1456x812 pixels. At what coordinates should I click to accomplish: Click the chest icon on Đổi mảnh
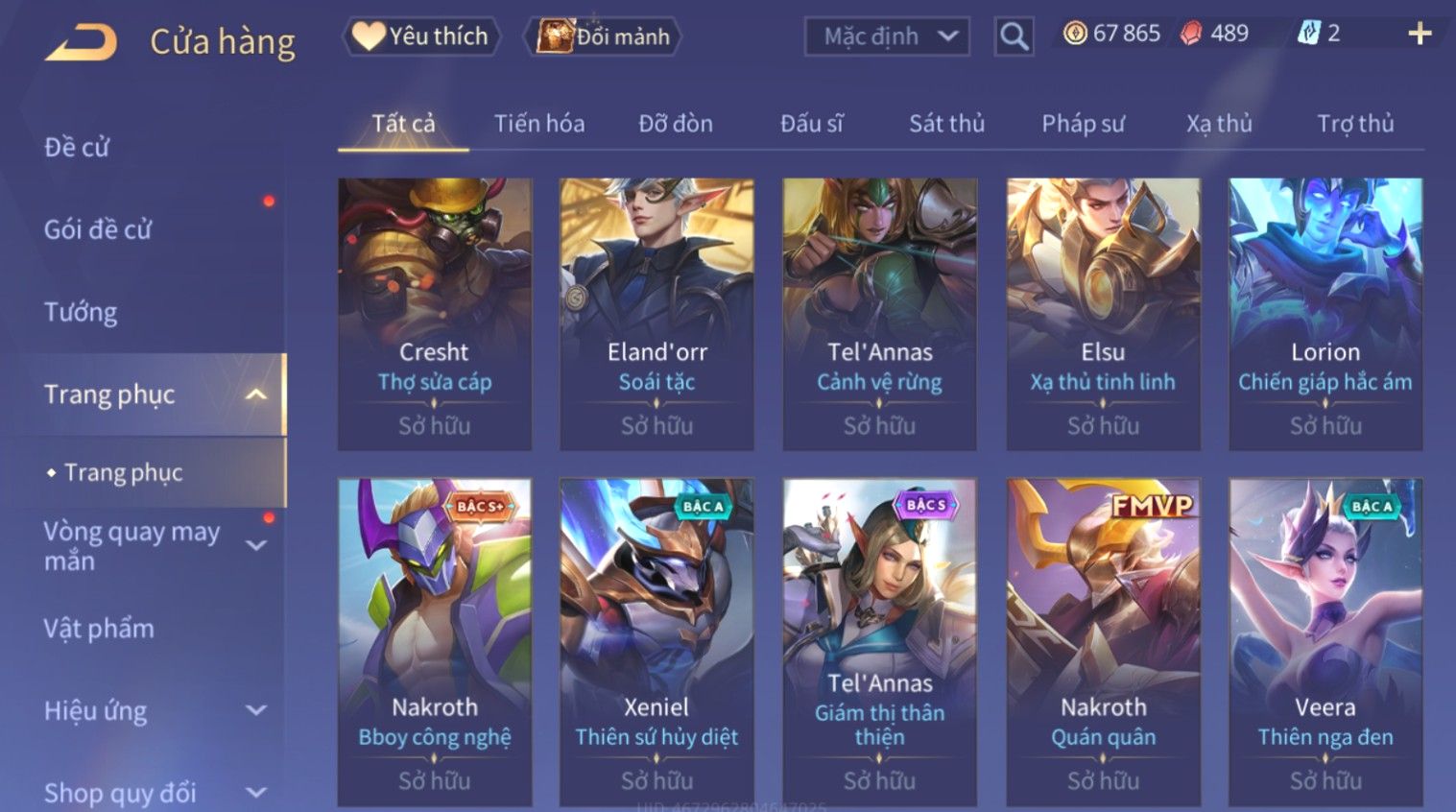pos(555,36)
